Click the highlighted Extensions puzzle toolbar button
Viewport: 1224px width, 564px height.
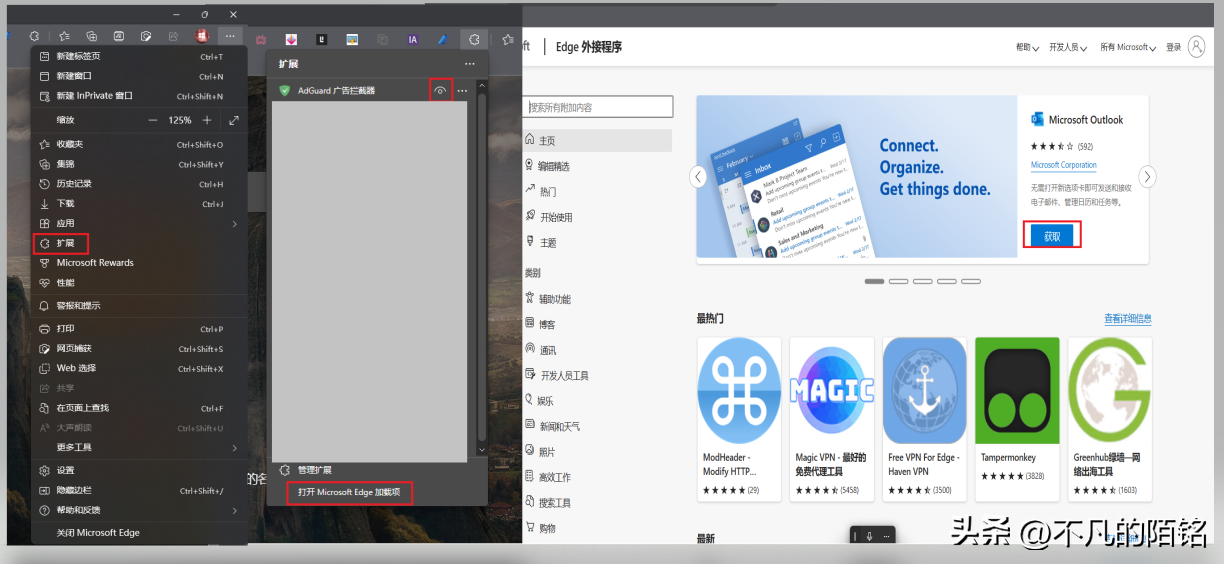[x=474, y=39]
